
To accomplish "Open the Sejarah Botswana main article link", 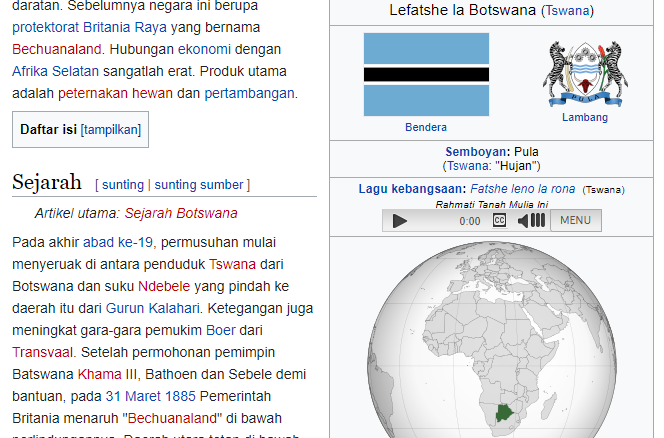I will tap(181, 213).
